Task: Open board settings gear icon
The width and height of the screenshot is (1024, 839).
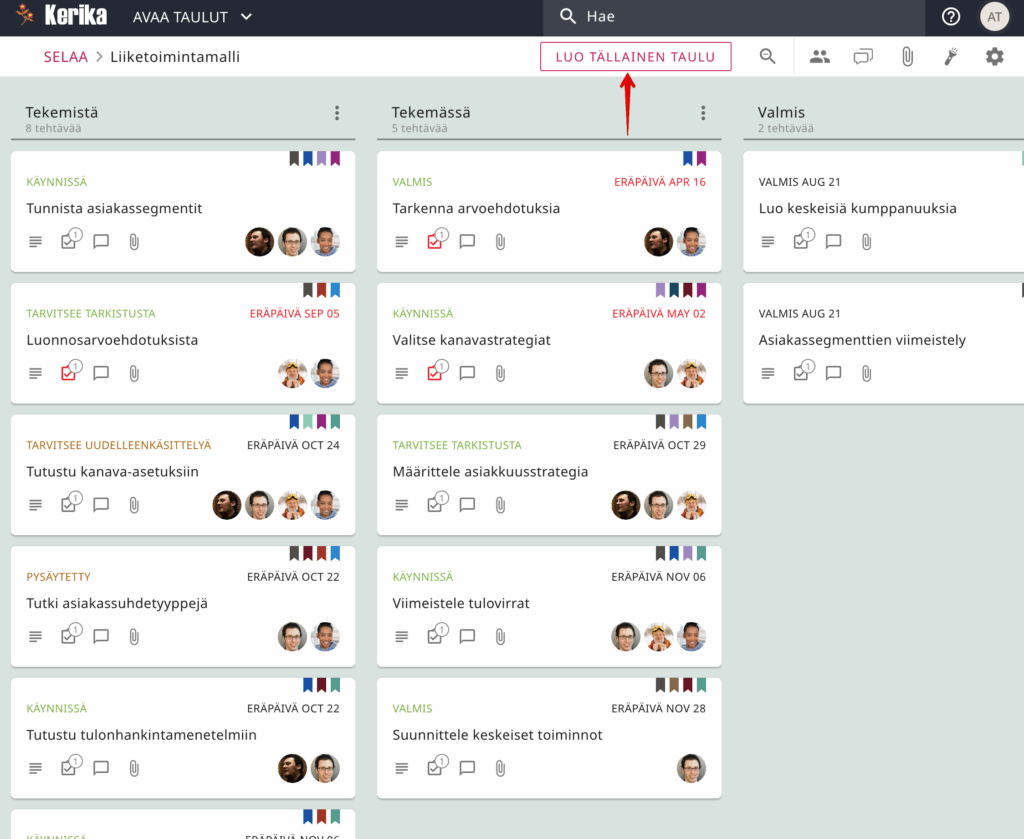Action: (x=994, y=57)
